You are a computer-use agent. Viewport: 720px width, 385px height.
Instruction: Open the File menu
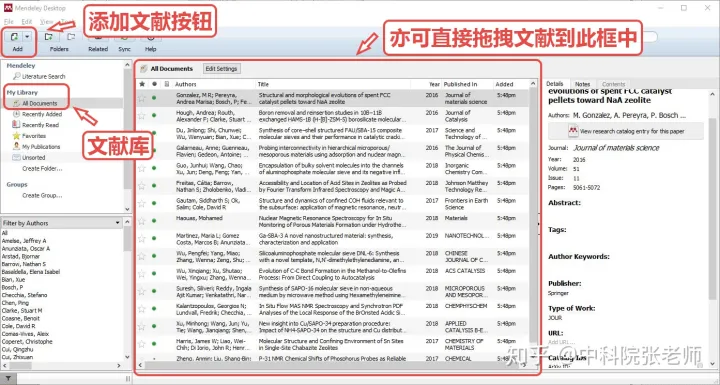[9, 22]
